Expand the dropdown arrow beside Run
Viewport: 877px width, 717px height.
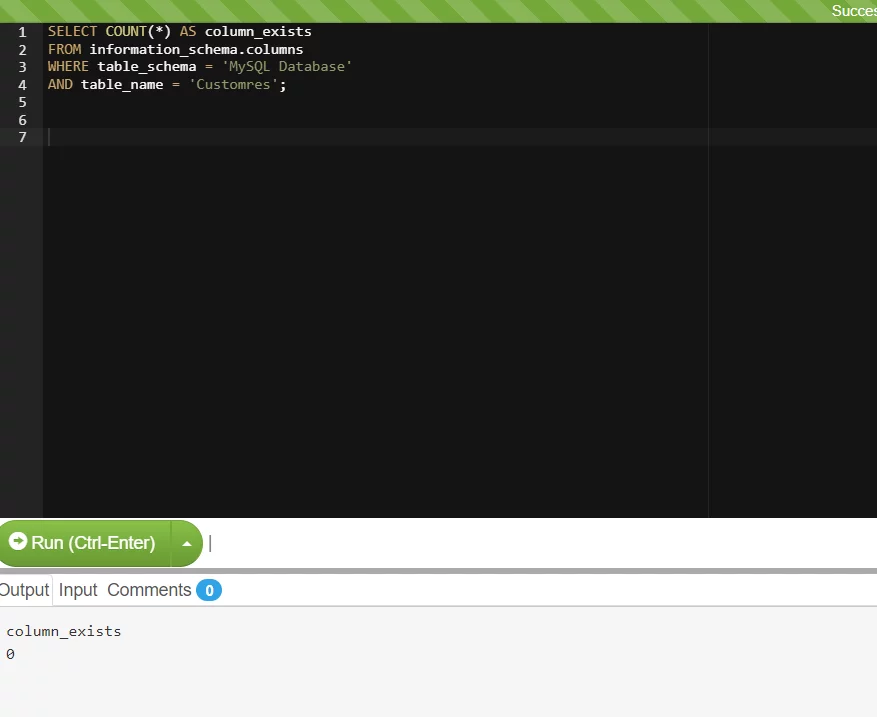[x=186, y=544]
